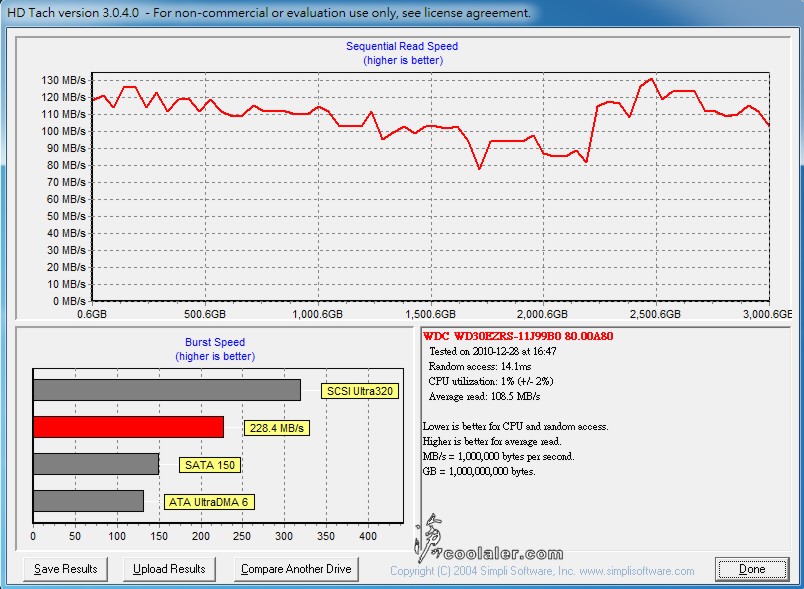Click the "228.4 MB/s" burst label
The width and height of the screenshot is (804, 589).
(277, 428)
